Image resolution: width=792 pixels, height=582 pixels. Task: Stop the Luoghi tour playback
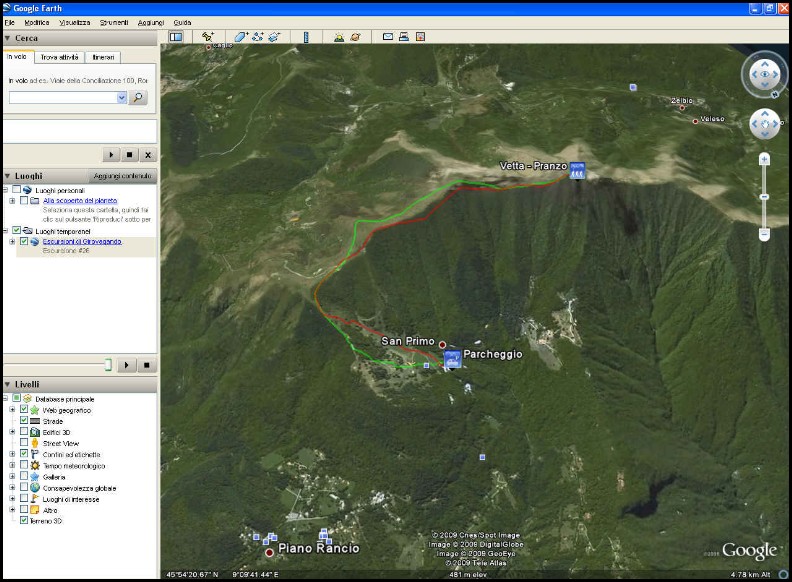146,365
